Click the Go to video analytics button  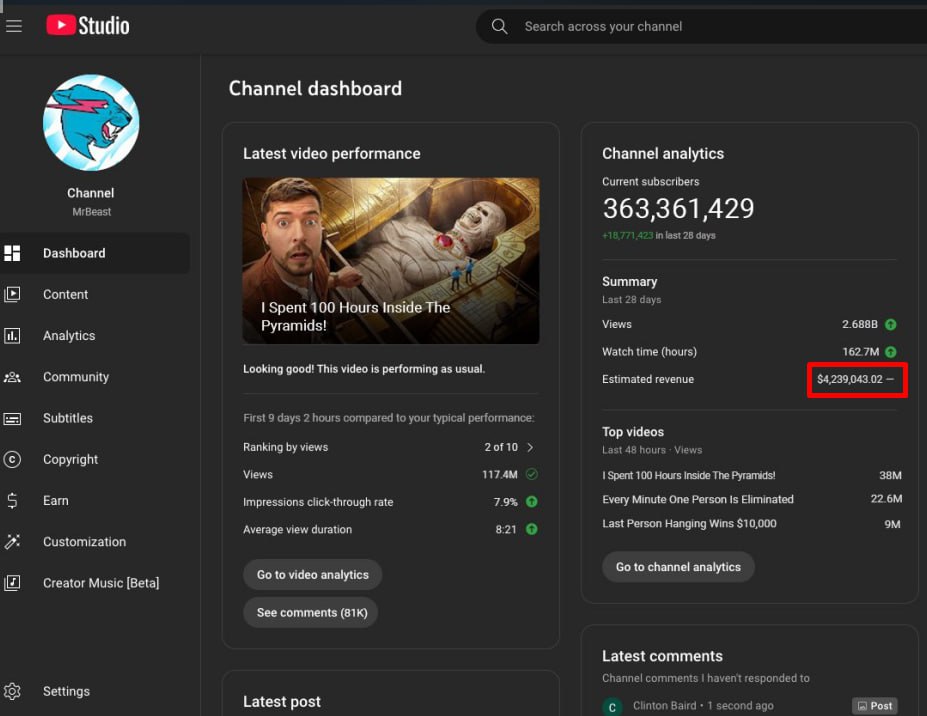click(x=312, y=574)
